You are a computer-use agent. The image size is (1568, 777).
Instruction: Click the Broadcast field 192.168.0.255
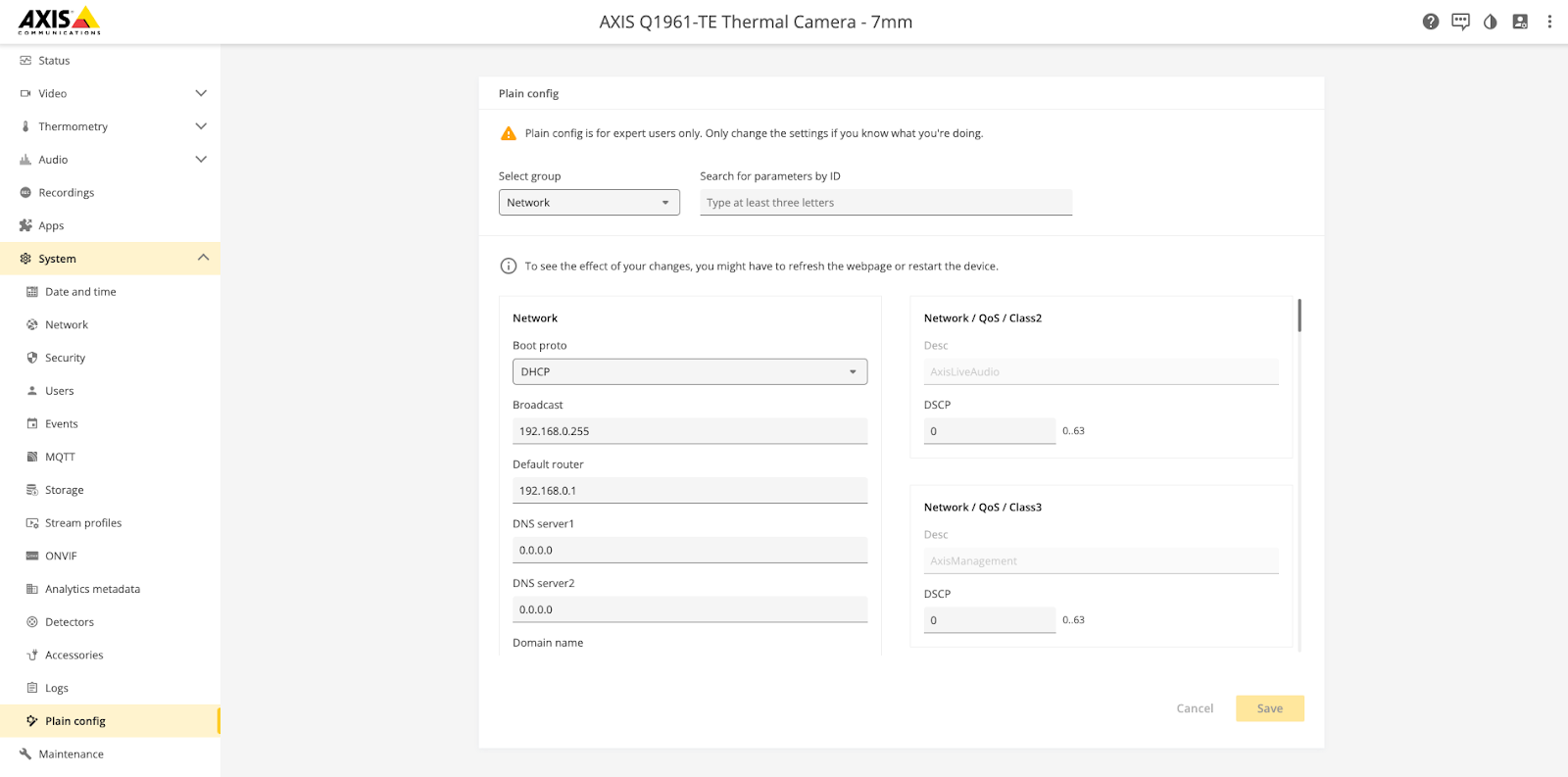point(690,431)
